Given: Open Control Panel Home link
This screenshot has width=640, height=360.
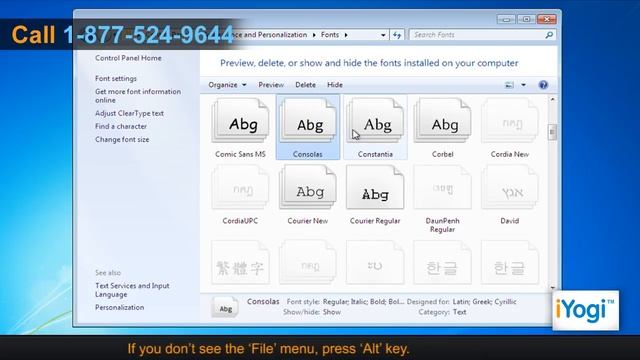Looking at the screenshot, I should [128, 58].
